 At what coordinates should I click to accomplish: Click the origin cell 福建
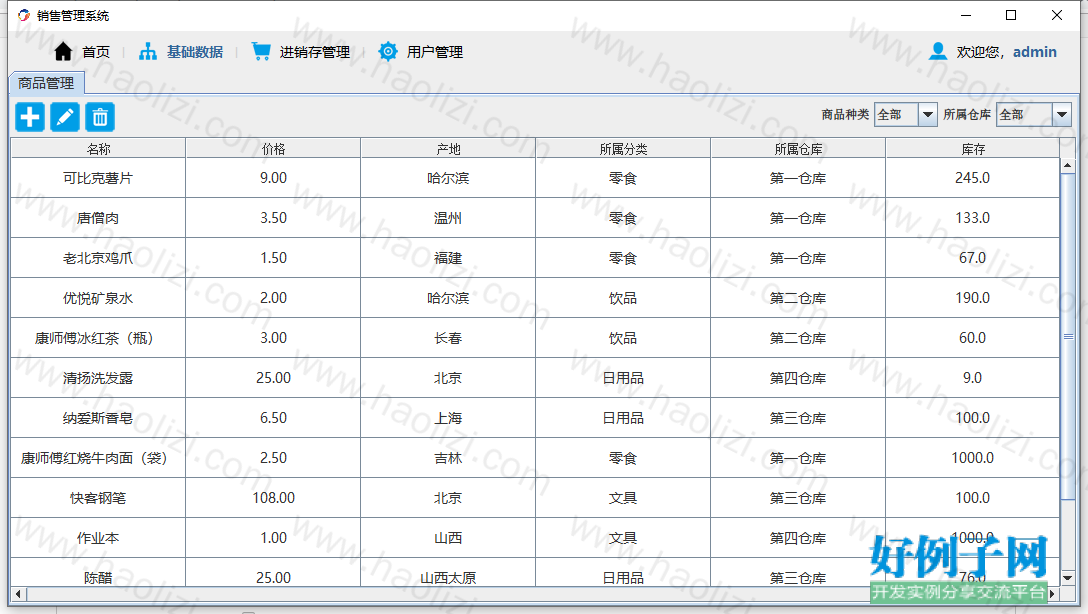[x=448, y=258]
